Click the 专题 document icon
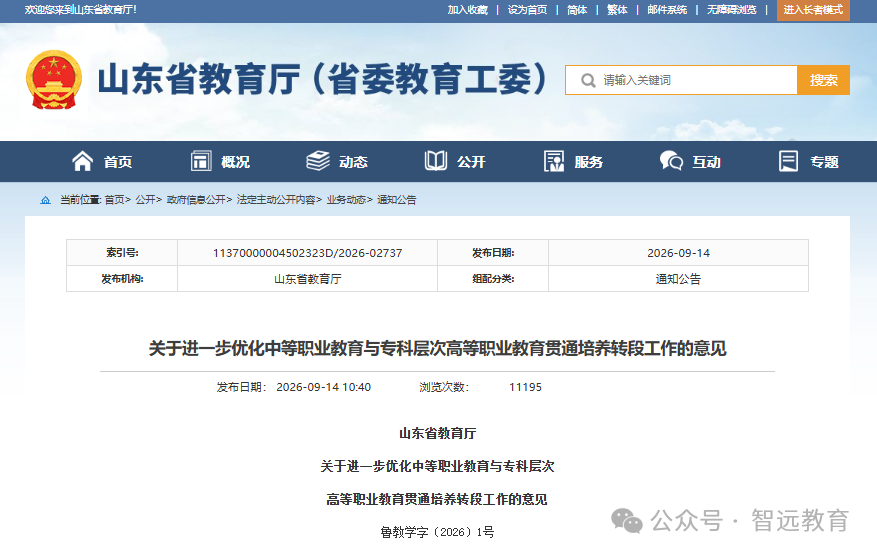Image resolution: width=877 pixels, height=555 pixels. tap(789, 161)
